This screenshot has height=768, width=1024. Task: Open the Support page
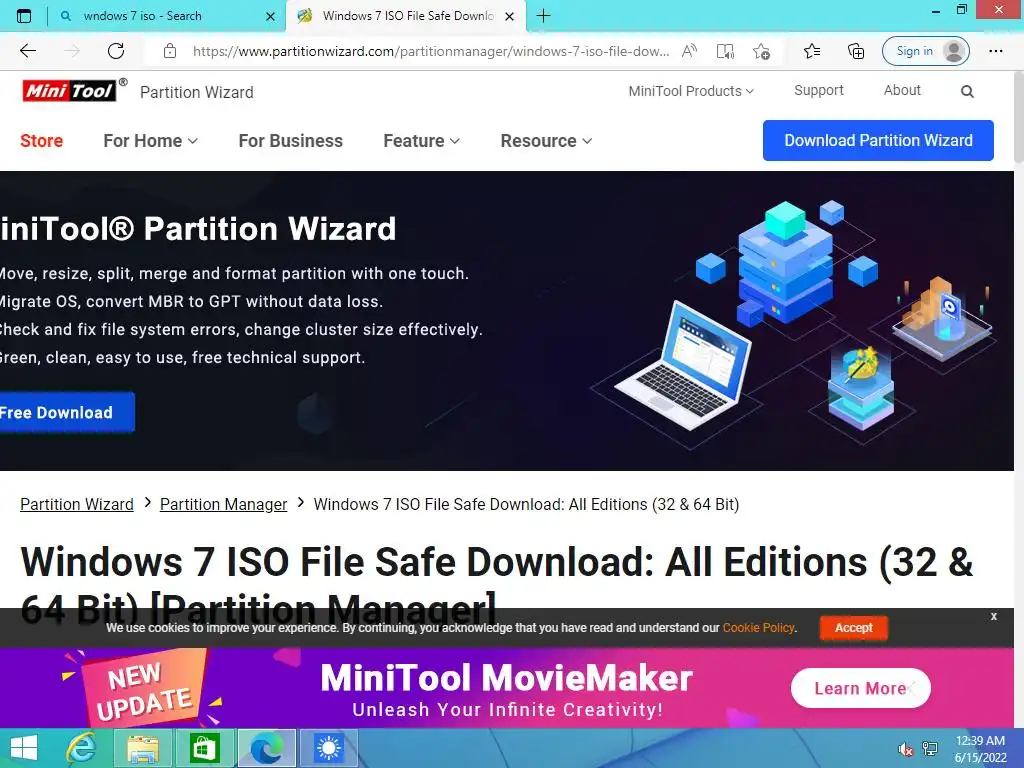819,90
